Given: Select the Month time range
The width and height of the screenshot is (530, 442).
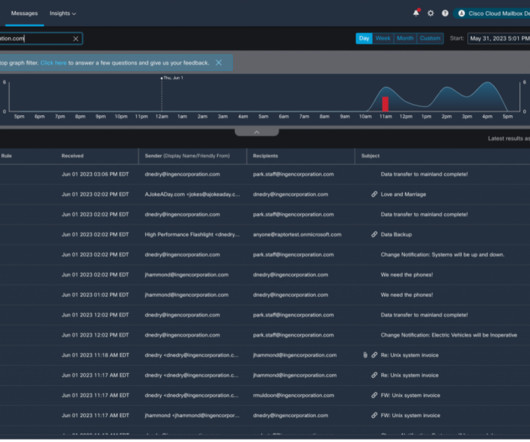Looking at the screenshot, I should tap(405, 38).
